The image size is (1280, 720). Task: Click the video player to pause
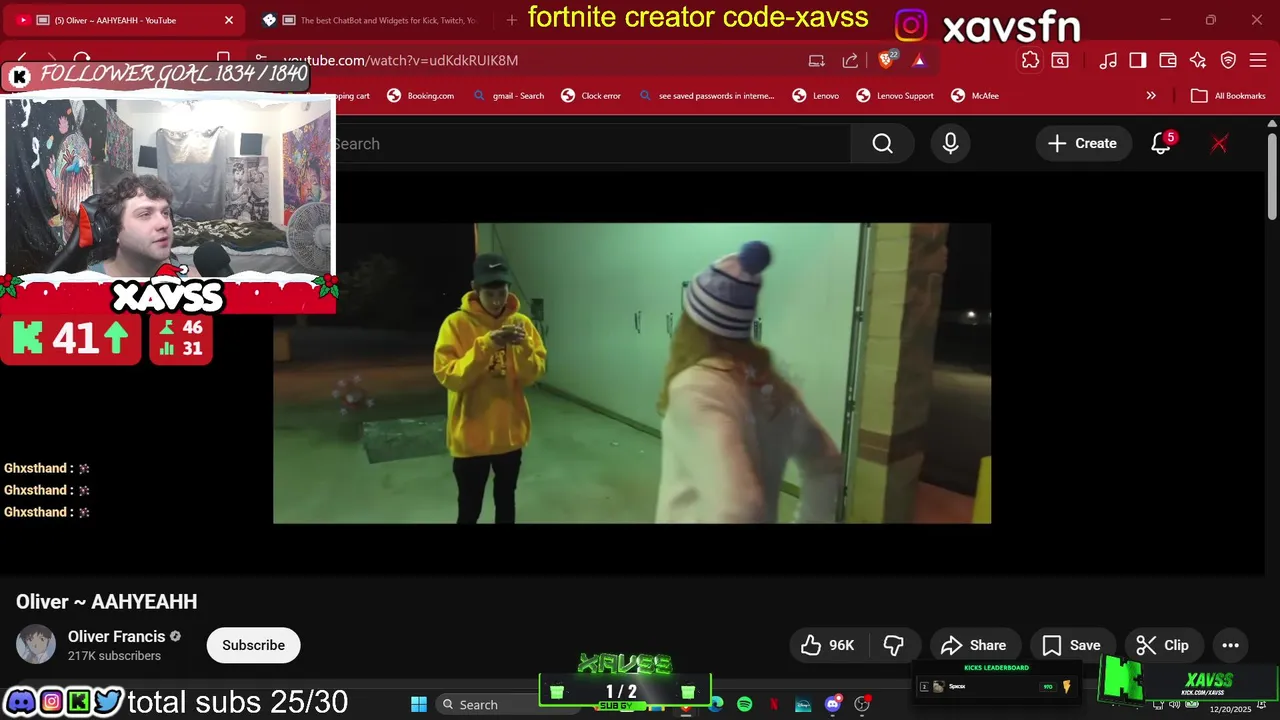[x=632, y=373]
